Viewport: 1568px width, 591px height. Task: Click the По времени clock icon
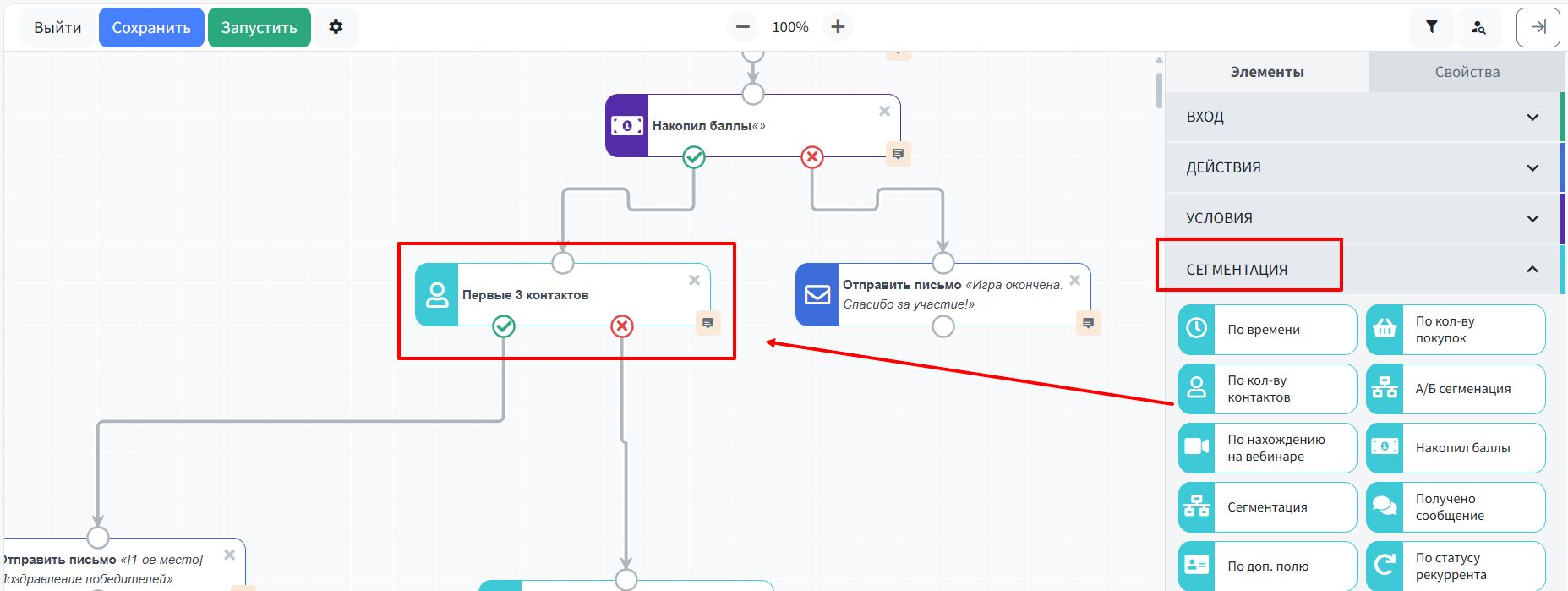click(x=1197, y=330)
